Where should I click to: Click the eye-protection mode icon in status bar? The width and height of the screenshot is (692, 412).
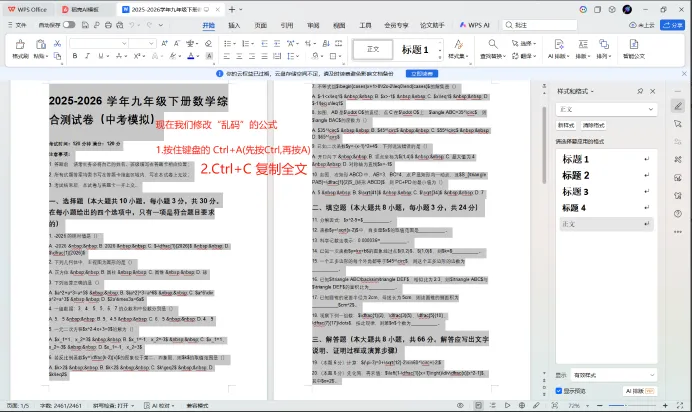[460, 405]
